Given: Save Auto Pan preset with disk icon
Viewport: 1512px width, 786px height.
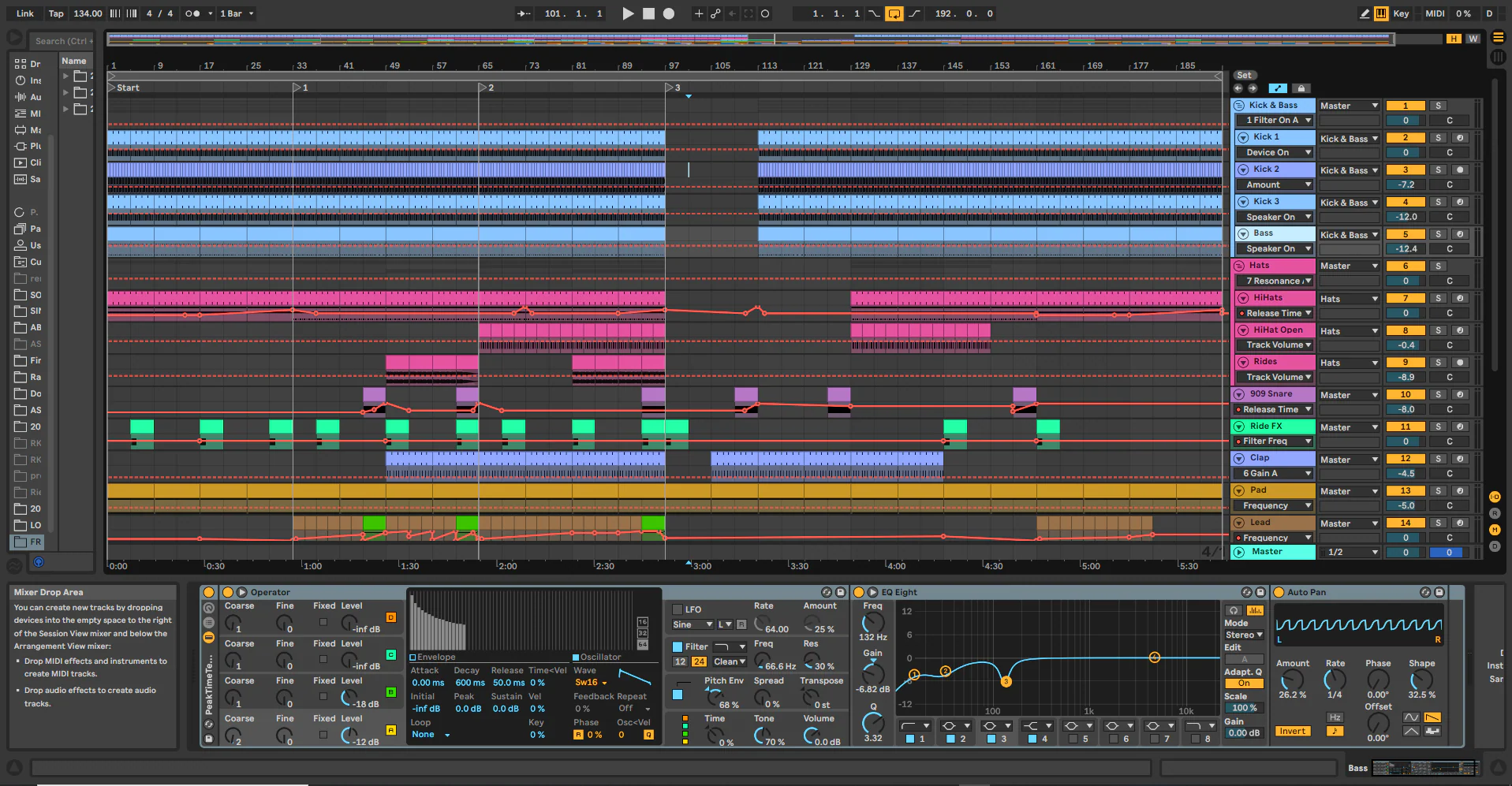Looking at the screenshot, I should click(1439, 593).
